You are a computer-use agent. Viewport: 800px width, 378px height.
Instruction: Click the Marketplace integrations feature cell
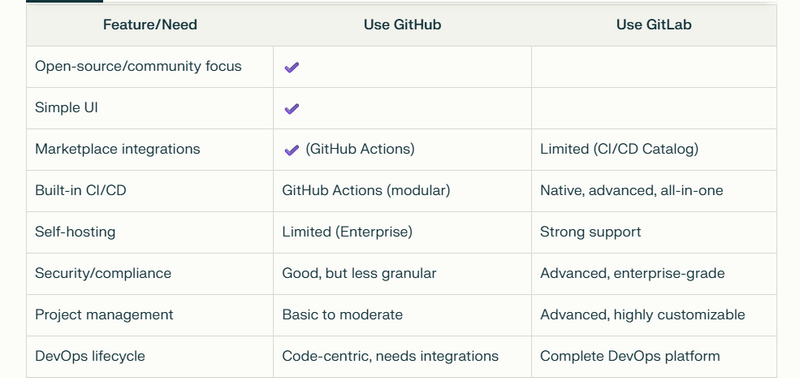[150, 149]
